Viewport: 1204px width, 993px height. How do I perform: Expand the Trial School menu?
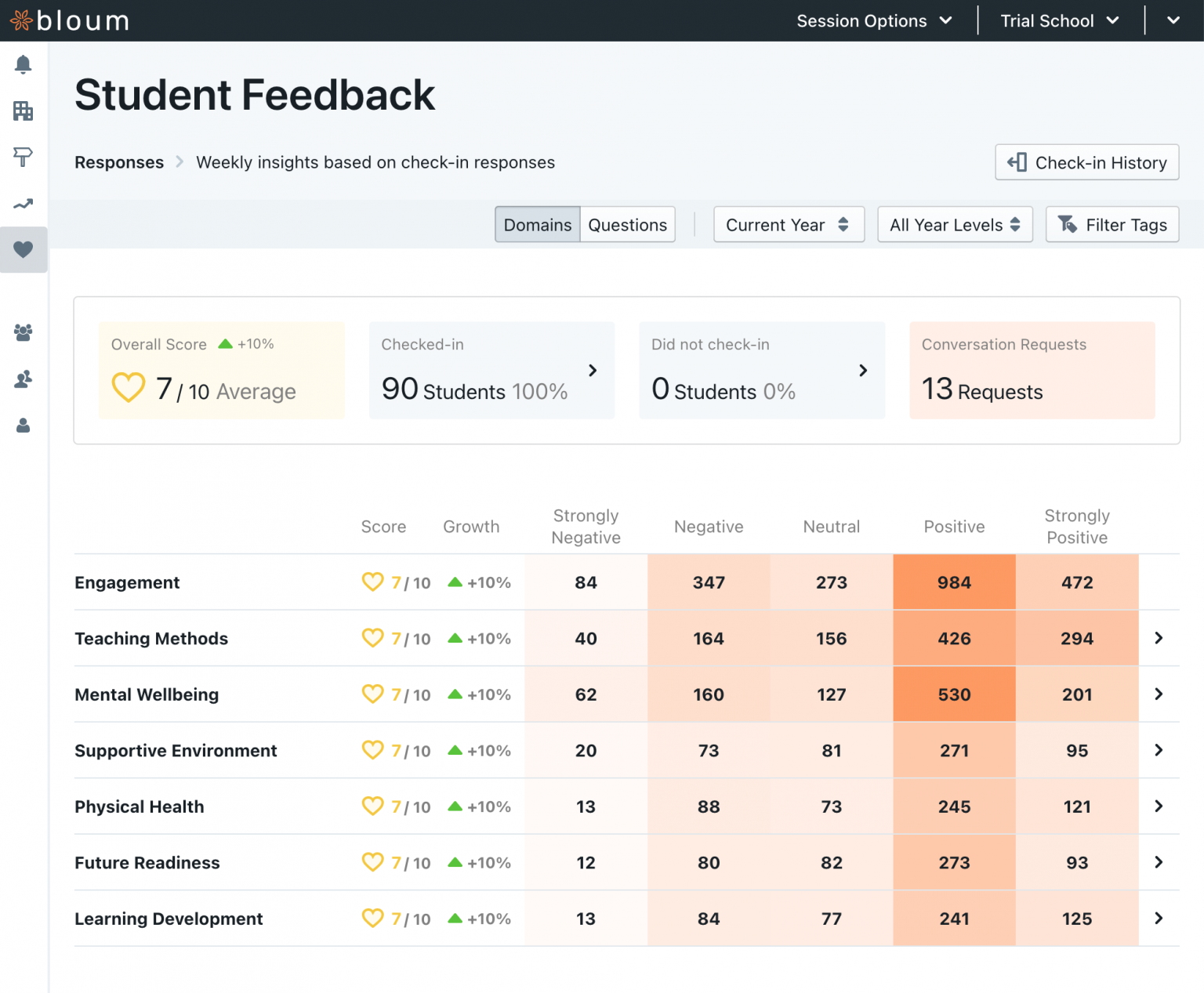1059,21
